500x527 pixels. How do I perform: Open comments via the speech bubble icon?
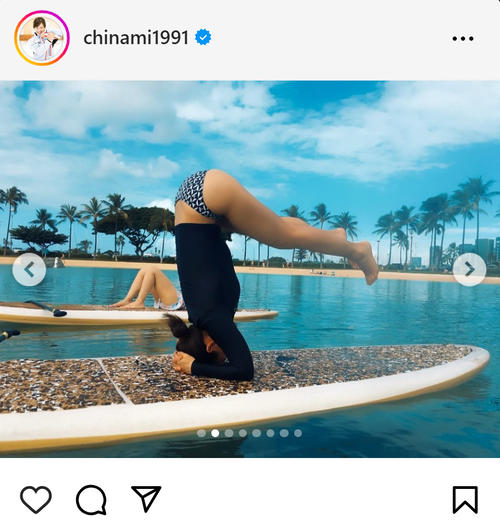click(91, 500)
